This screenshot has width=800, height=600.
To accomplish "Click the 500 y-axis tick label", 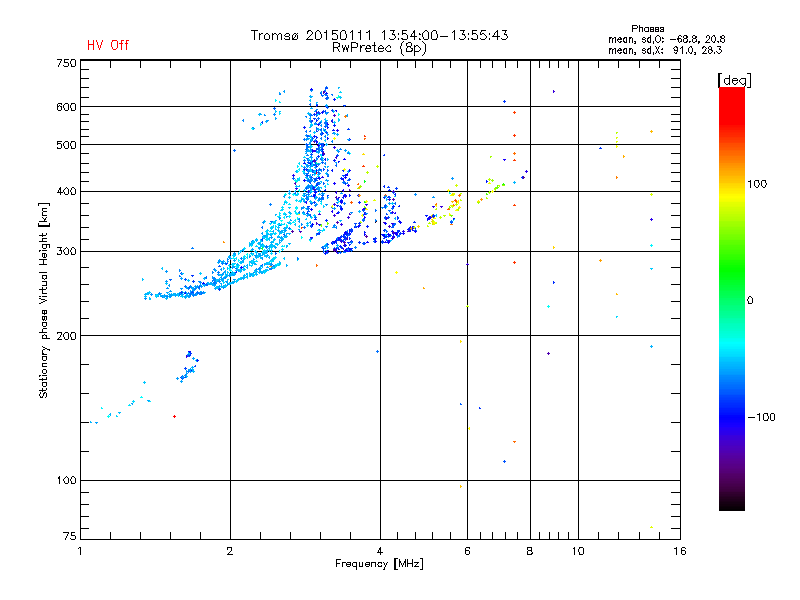I will tap(66, 145).
